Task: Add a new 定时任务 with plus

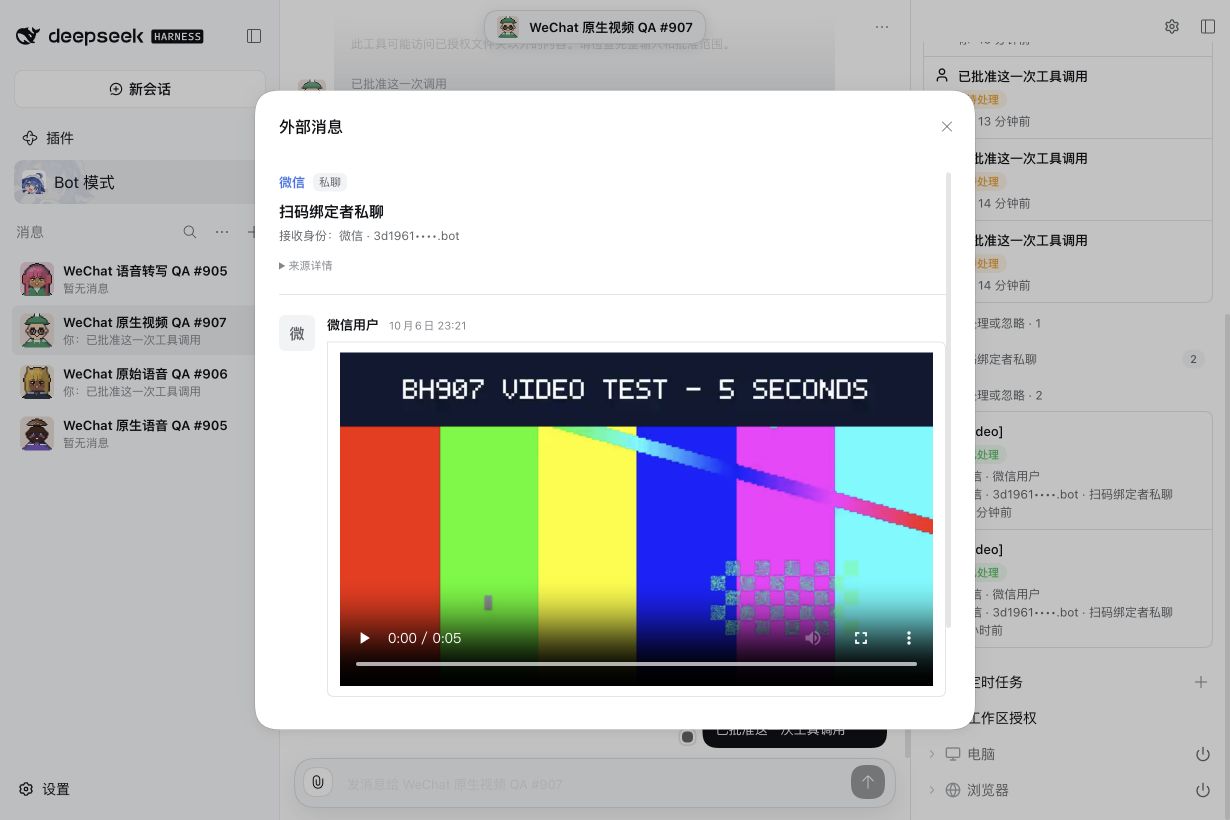Action: click(x=1201, y=682)
